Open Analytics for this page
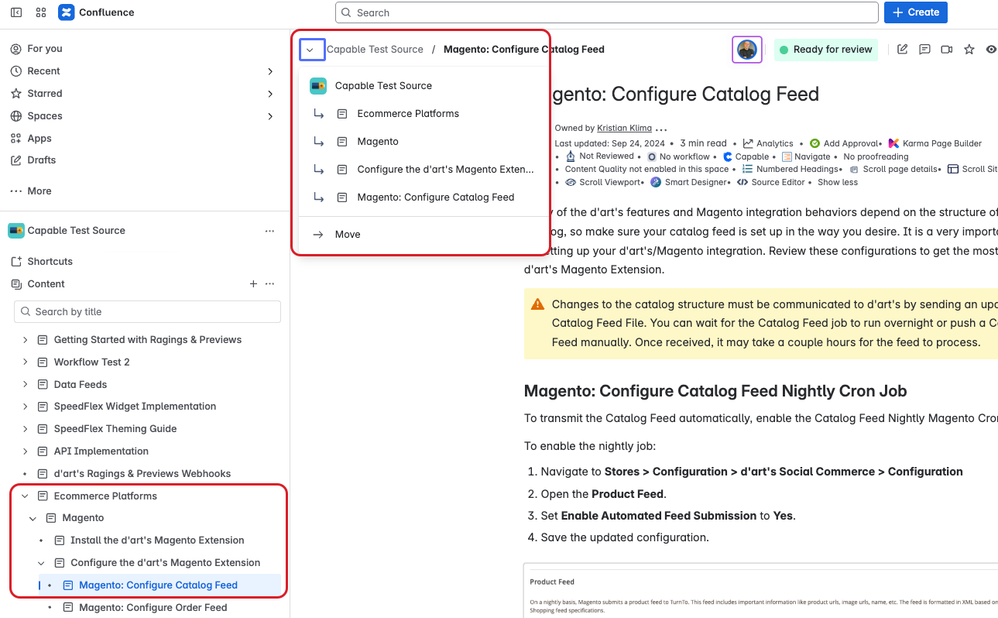 pos(768,143)
